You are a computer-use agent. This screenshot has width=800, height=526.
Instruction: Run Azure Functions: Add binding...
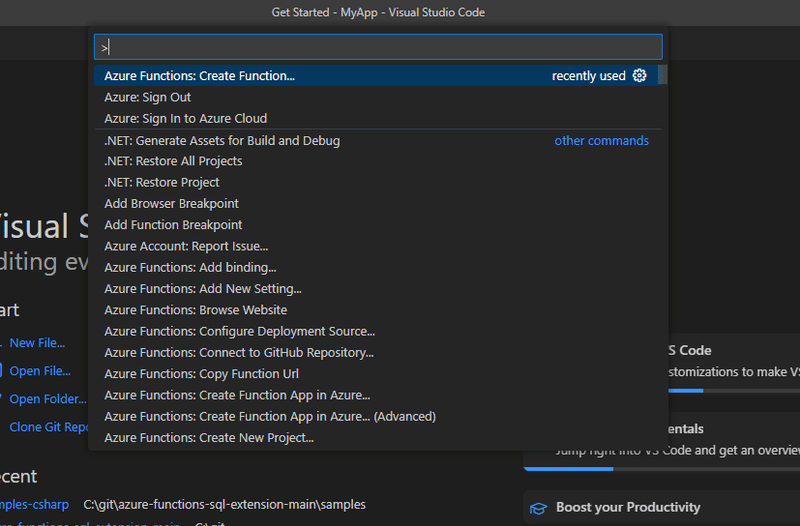click(x=376, y=267)
